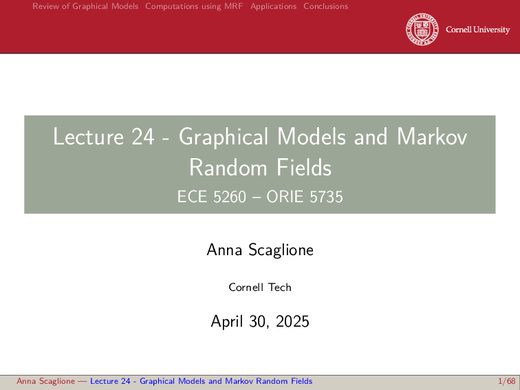Viewport: 520px width, 390px height.
Task: Click the date April 30, 2025
Action: (x=260, y=321)
